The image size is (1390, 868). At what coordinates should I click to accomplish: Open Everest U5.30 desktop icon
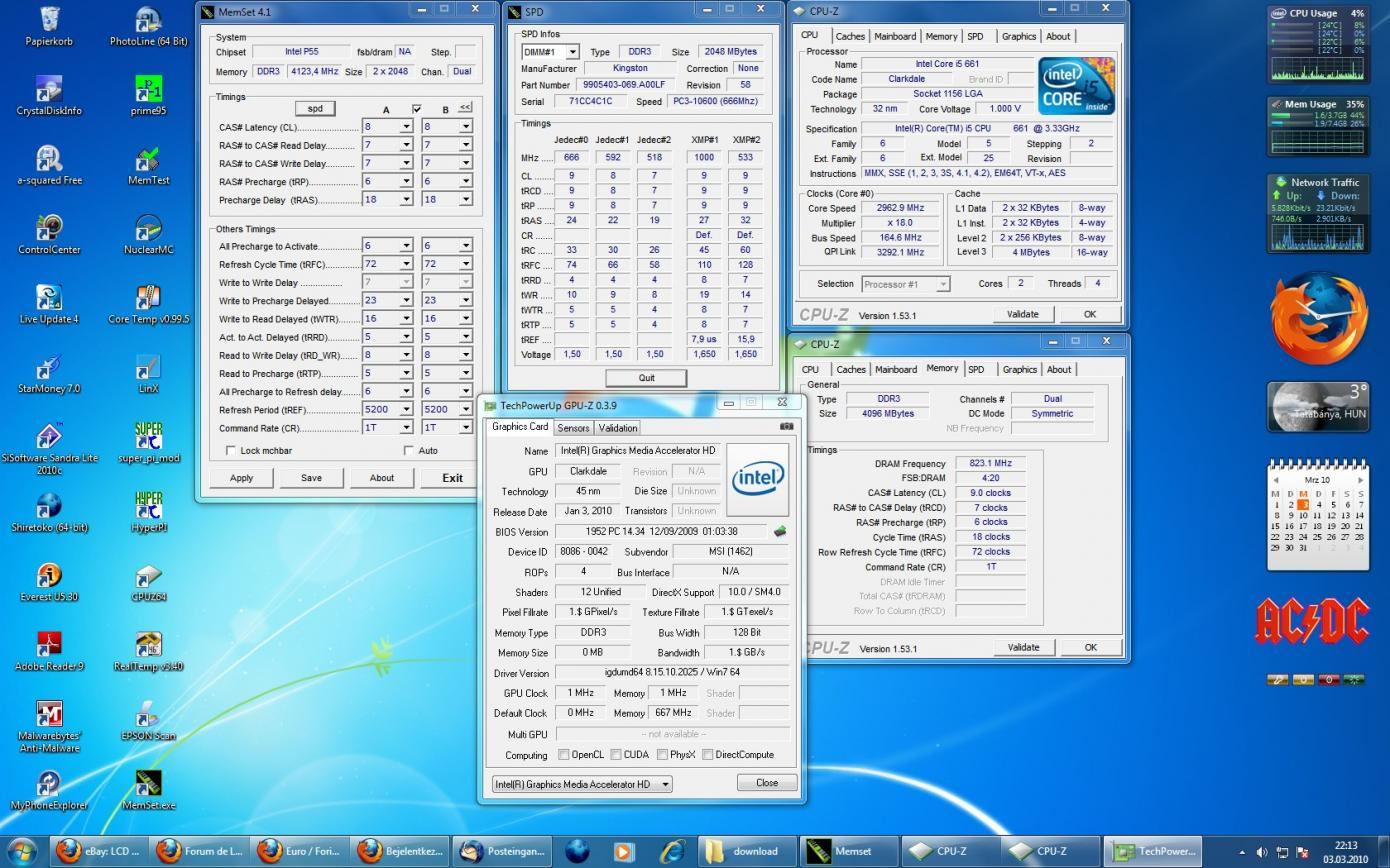[x=49, y=582]
